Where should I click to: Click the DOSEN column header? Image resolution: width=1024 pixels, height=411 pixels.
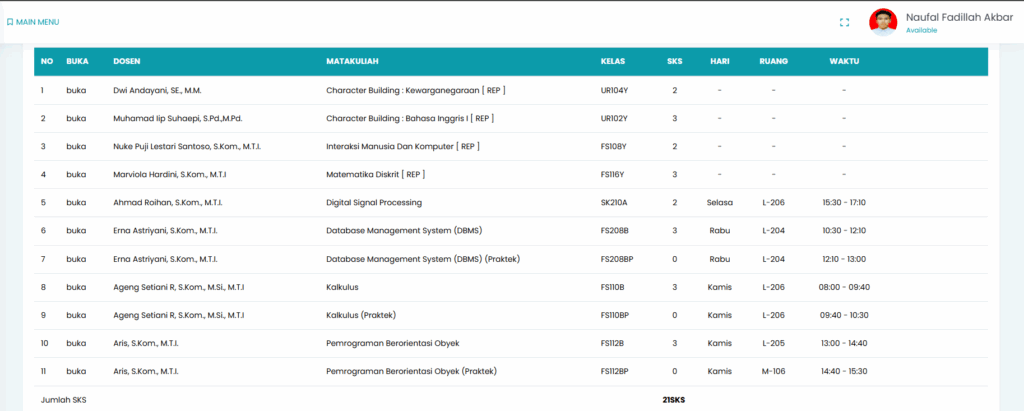[x=127, y=61]
